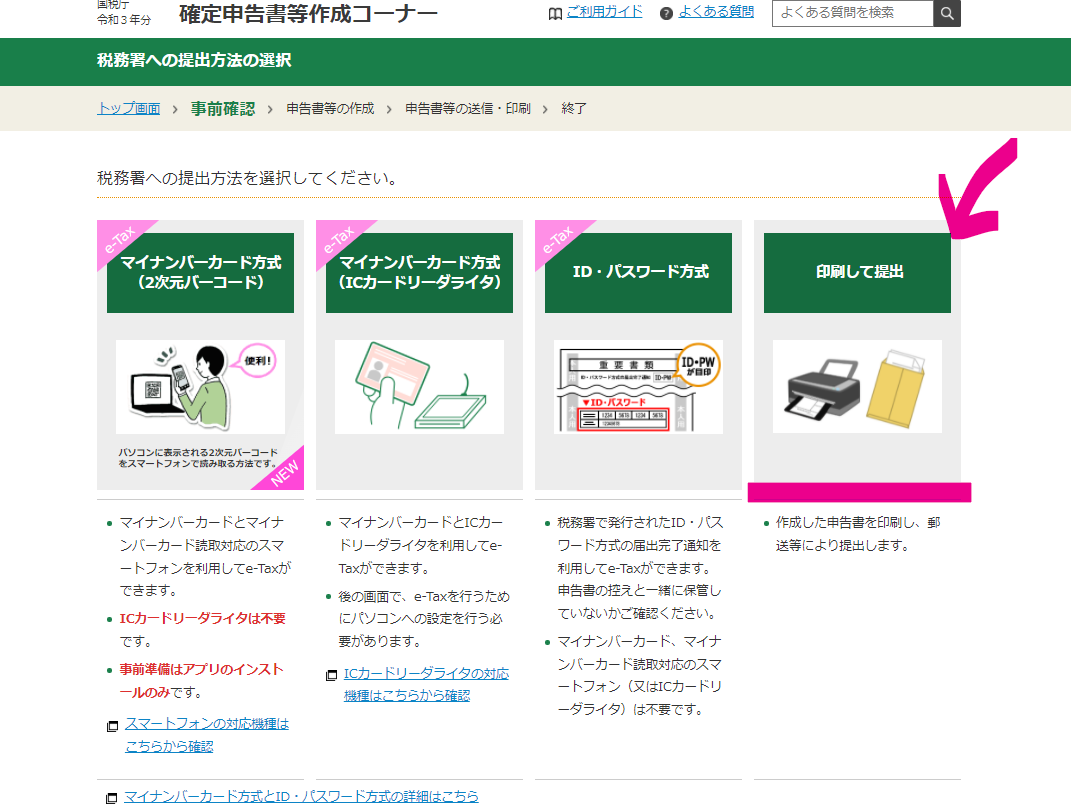Click the question mark icon beside よくある質問
Image resolution: width=1071 pixels, height=808 pixels.
[x=666, y=13]
